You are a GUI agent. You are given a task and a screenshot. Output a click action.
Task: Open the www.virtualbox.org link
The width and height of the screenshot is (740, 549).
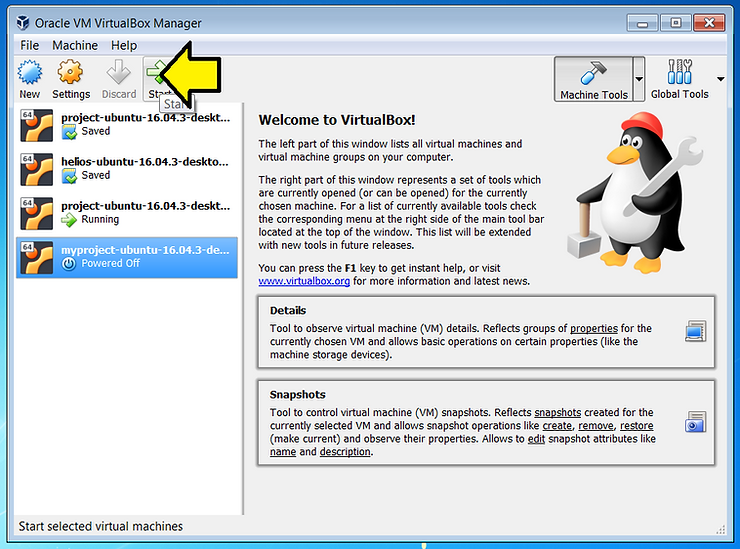(x=304, y=281)
